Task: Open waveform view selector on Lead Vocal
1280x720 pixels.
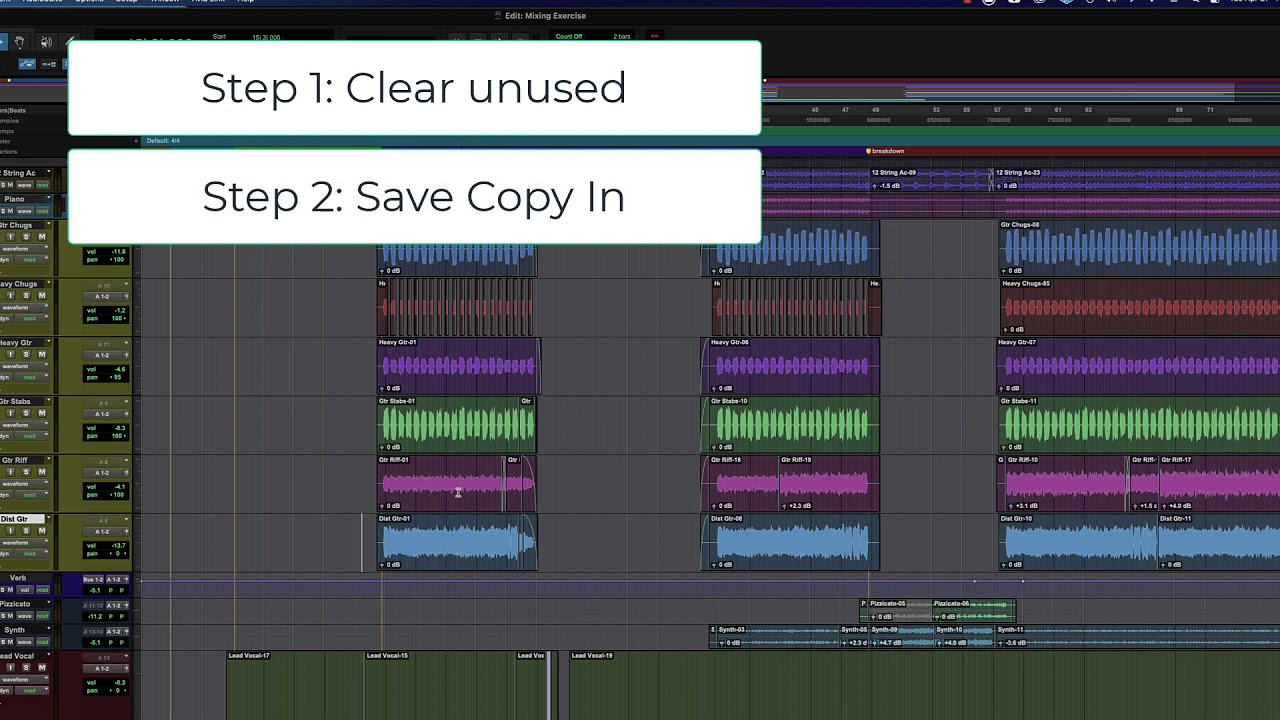Action: pyautogui.click(x=24, y=680)
